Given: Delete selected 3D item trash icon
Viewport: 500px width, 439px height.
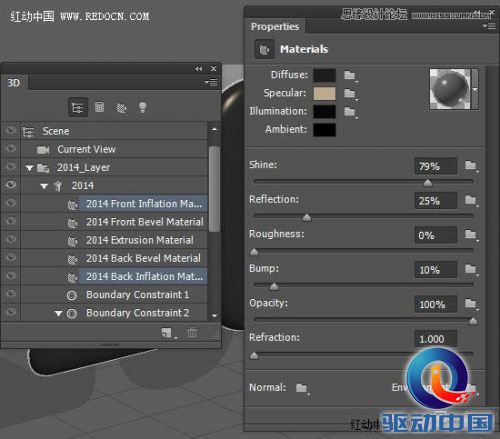Looking at the screenshot, I should (x=192, y=332).
